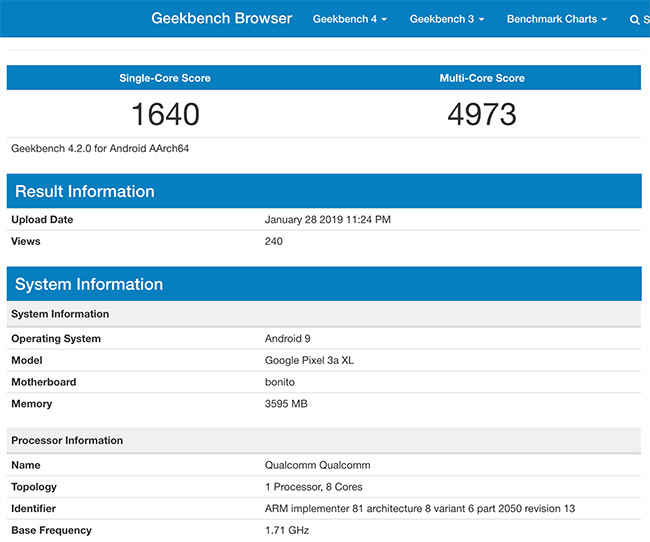The width and height of the screenshot is (650, 542).
Task: Click the Upload Date label
Action: click(42, 220)
